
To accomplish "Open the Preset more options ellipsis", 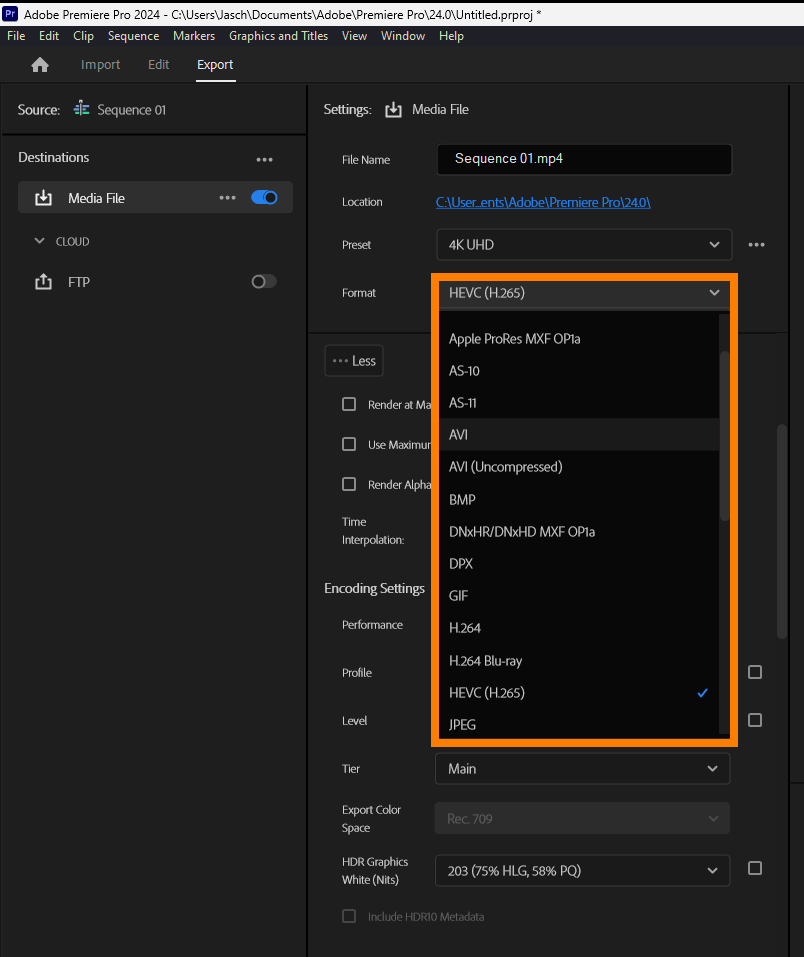I will click(756, 245).
